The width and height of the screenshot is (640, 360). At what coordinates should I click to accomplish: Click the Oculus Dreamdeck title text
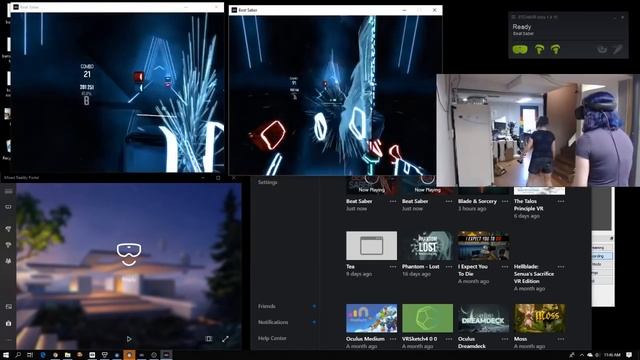tap(472, 342)
